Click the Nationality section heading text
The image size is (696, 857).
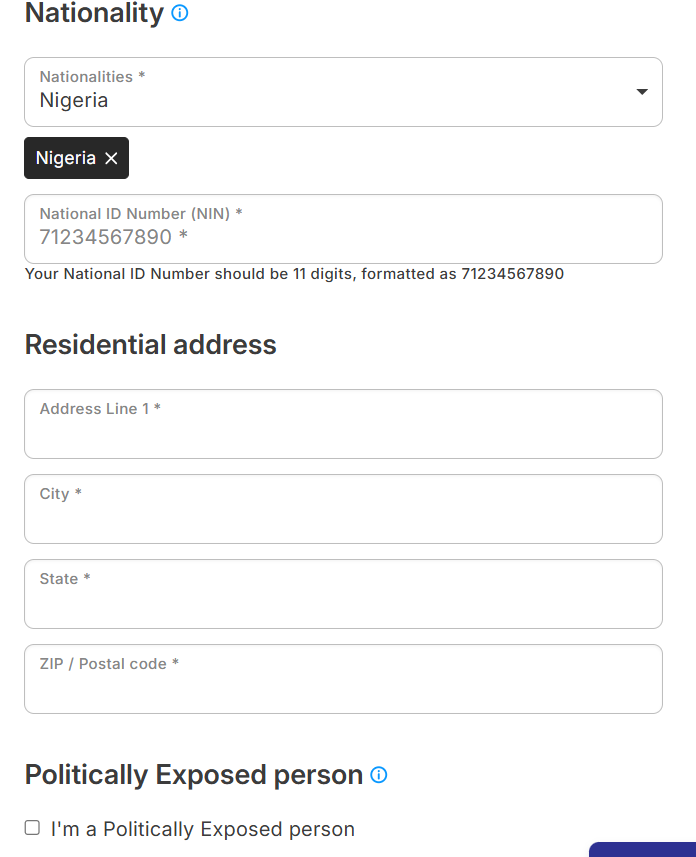(x=94, y=14)
